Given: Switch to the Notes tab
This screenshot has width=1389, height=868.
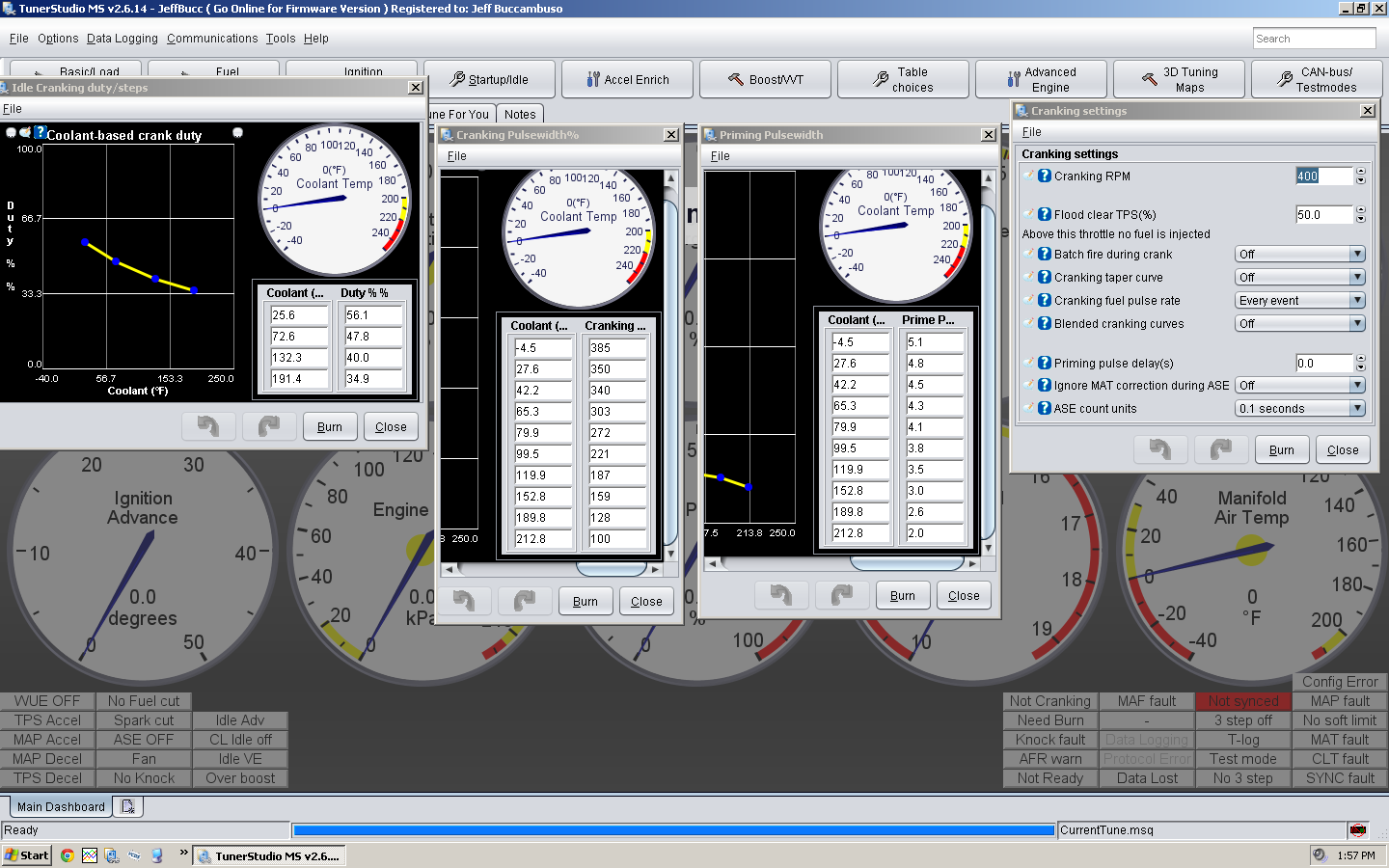Looking at the screenshot, I should [x=520, y=114].
